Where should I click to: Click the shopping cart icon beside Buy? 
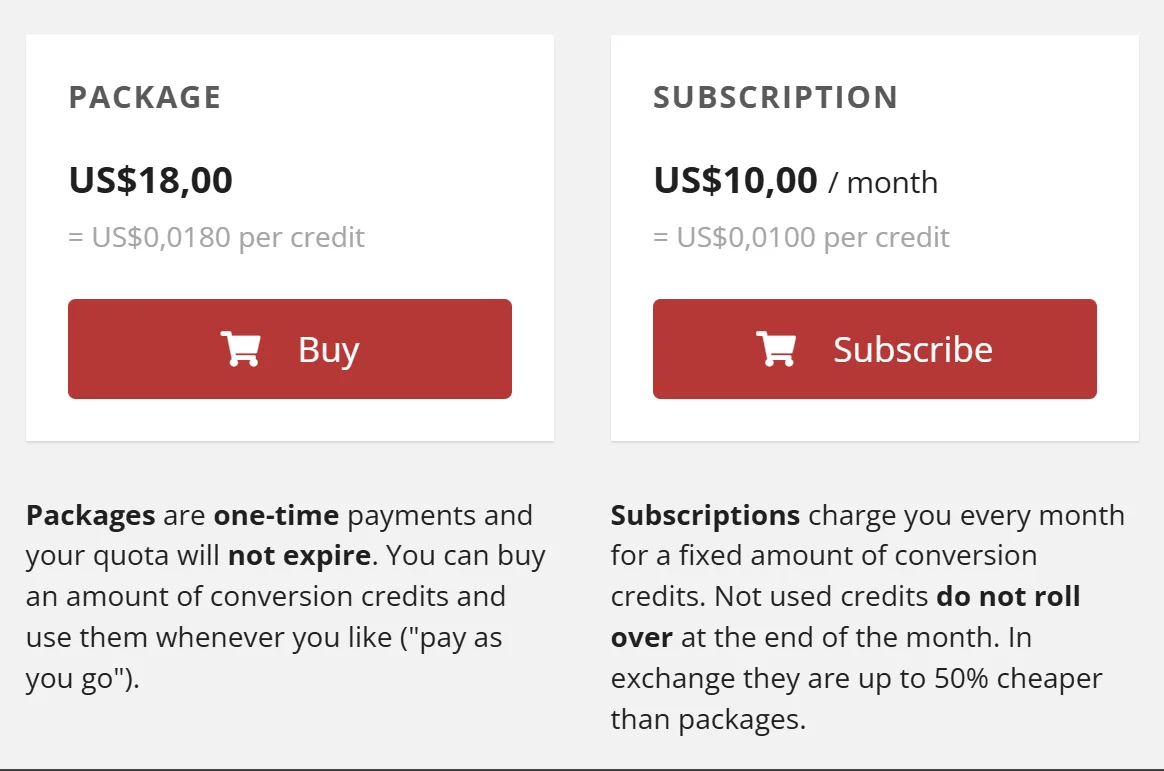pyautogui.click(x=240, y=349)
